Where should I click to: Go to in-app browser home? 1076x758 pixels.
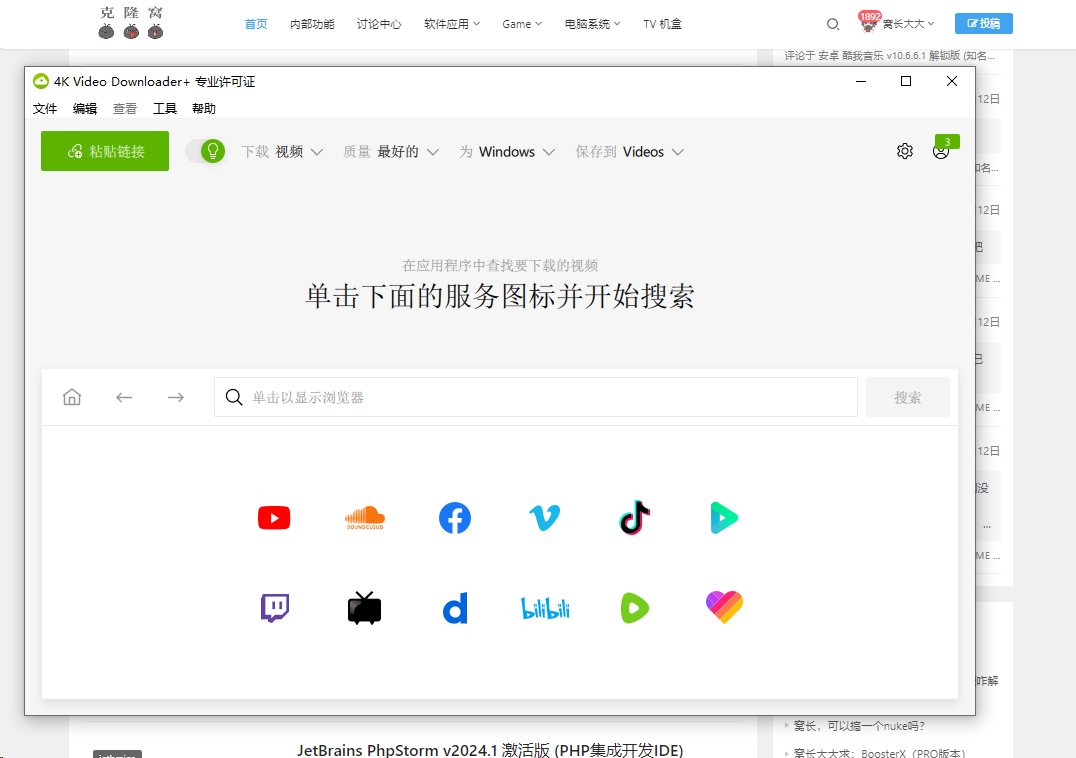click(72, 397)
